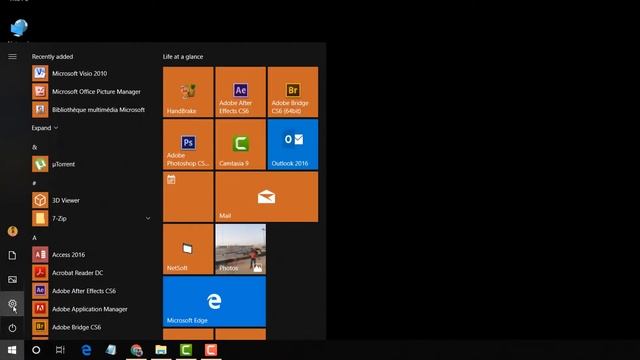Open Bibliothèque multimédia Microsoft
Screen dimensions: 640x360
click(92, 109)
